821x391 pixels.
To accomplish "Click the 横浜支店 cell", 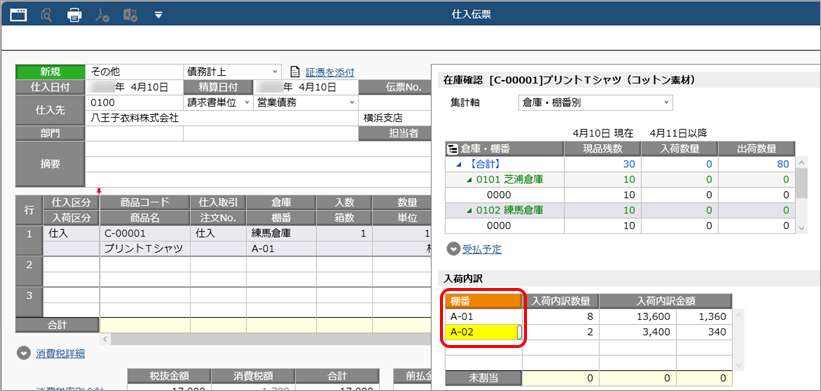I will coord(395,118).
